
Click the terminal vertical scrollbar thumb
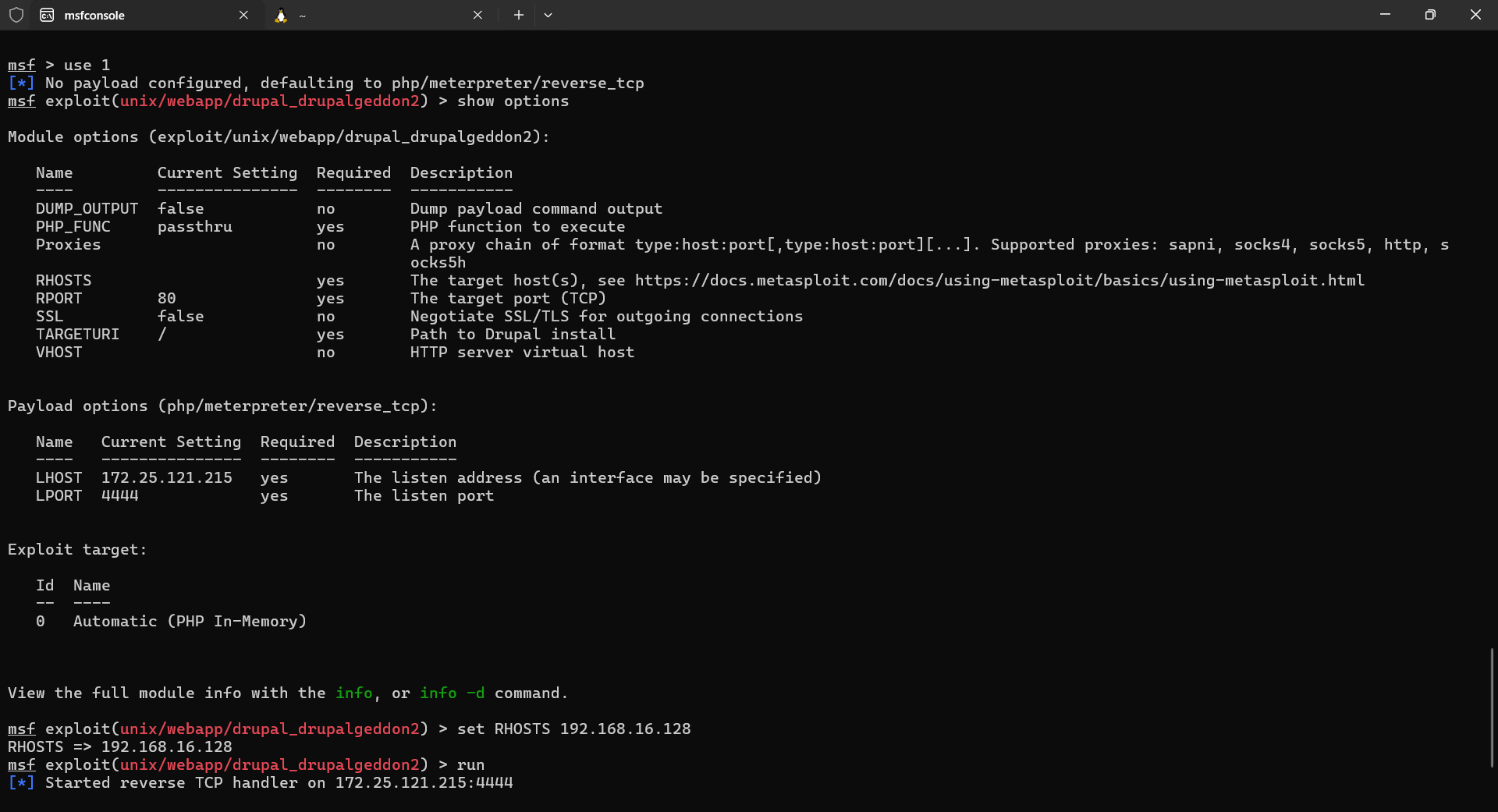[1492, 707]
